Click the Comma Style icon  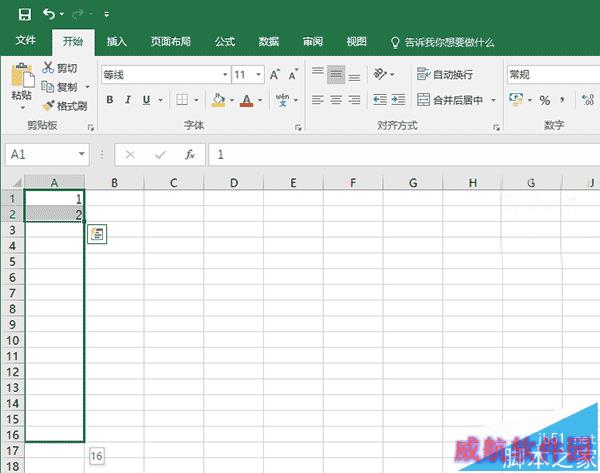562,100
